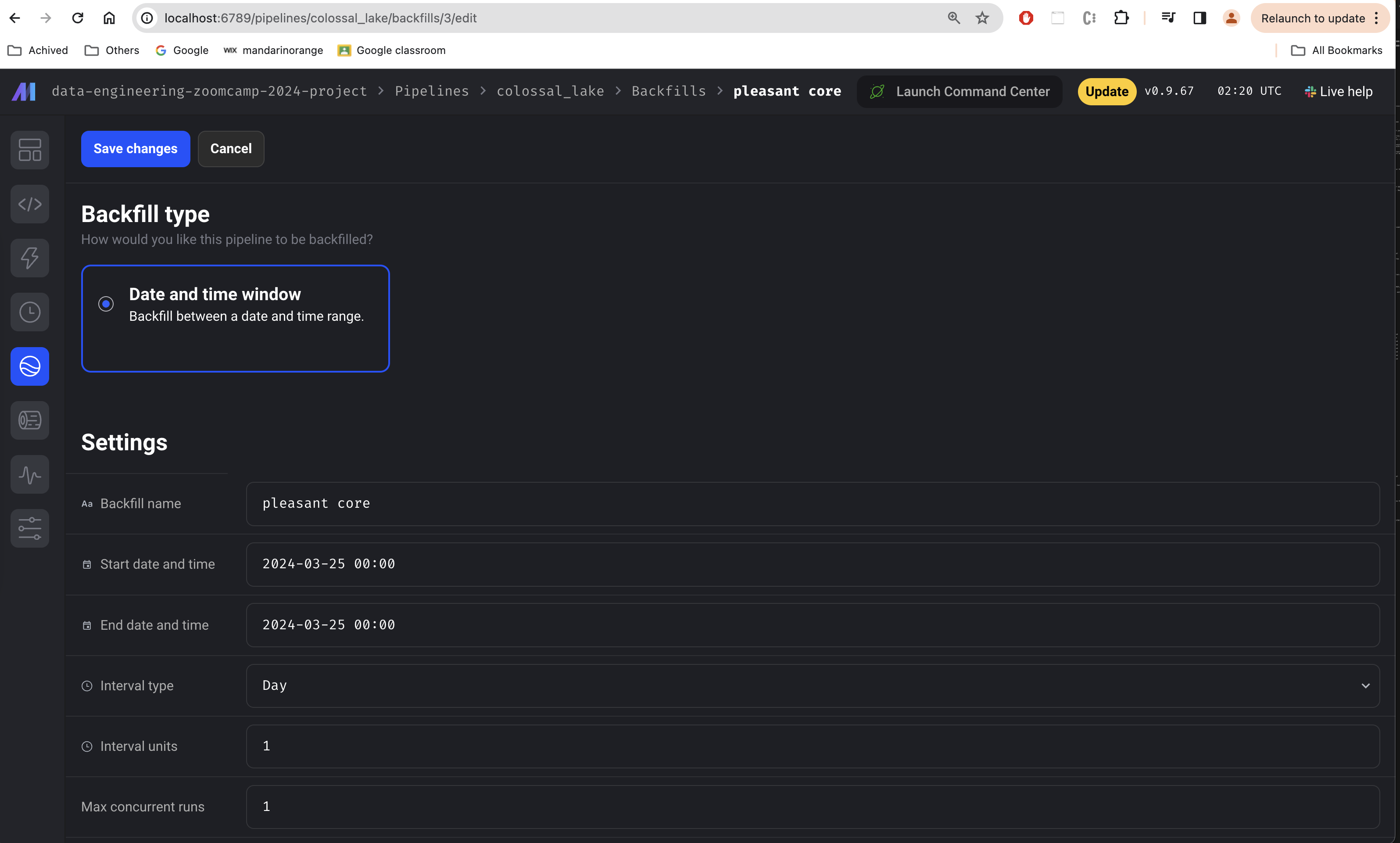The height and width of the screenshot is (843, 1400).
Task: Bookmark this page with the star icon
Action: pos(983,18)
